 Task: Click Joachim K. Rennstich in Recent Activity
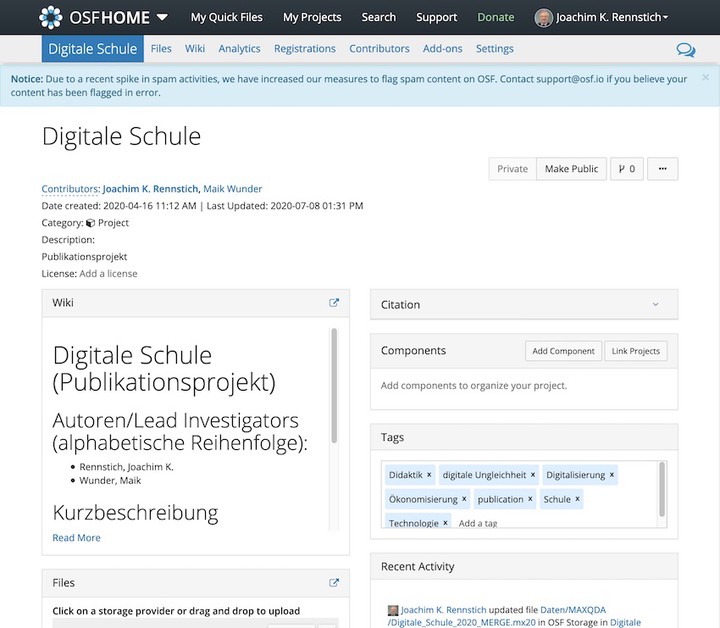(443, 610)
